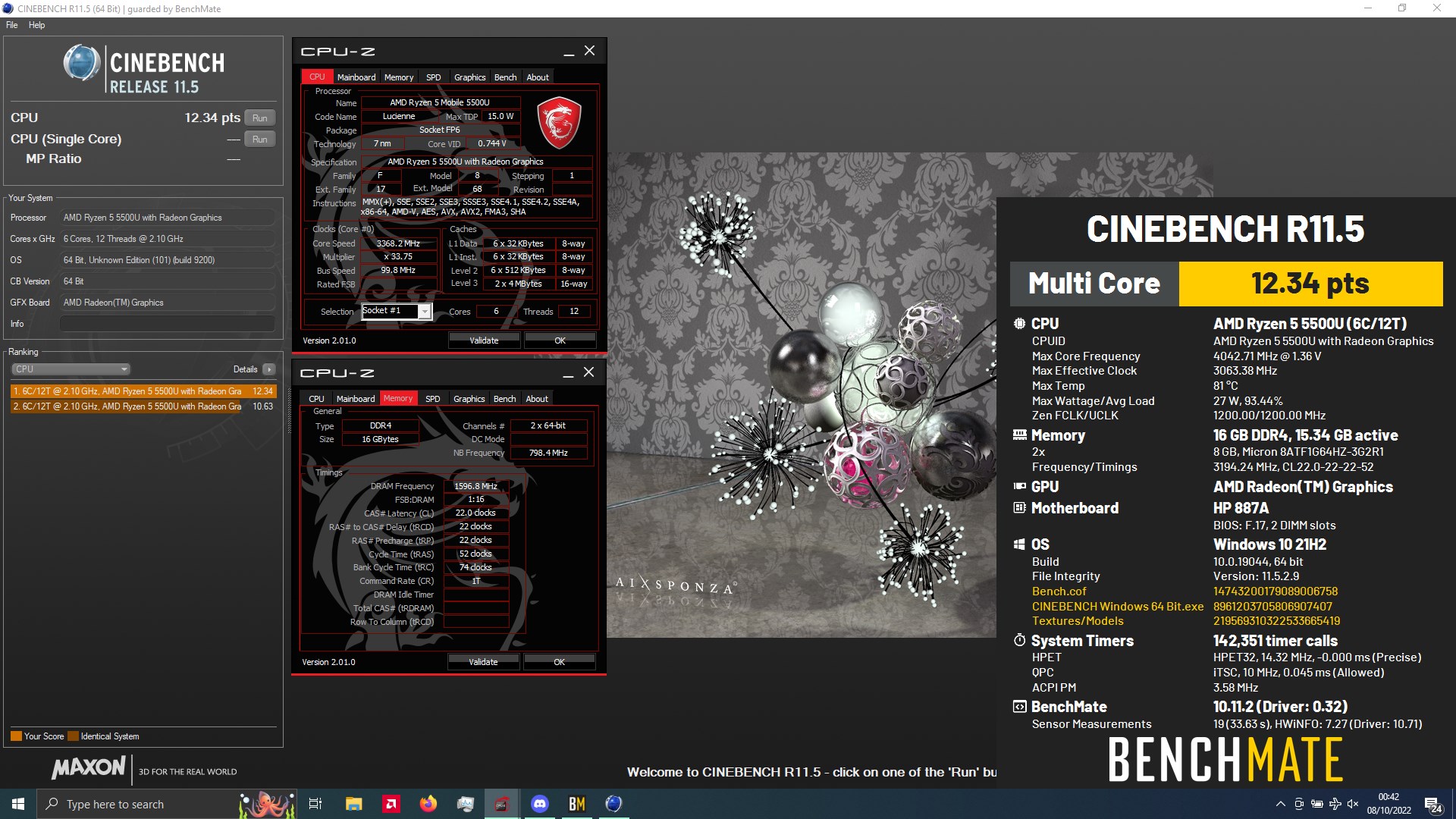Launch File Explorer from the taskbar
Viewport: 1456px width, 819px height.
(x=353, y=804)
